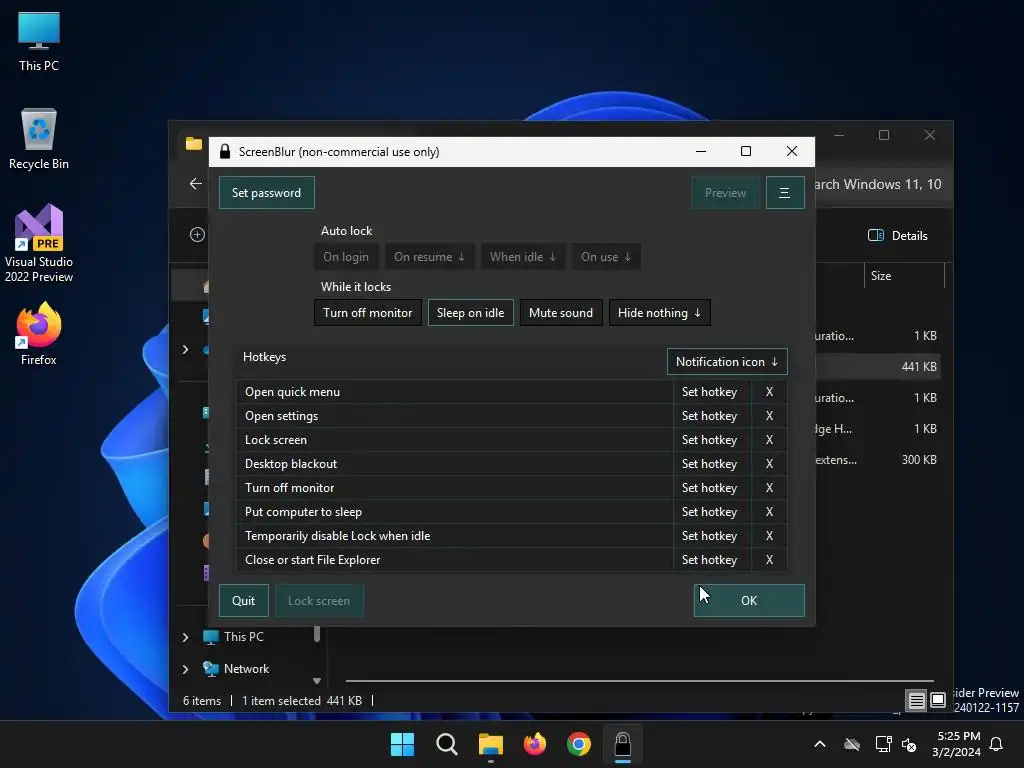Click the Preview button
Image resolution: width=1024 pixels, height=768 pixels.
pos(726,193)
